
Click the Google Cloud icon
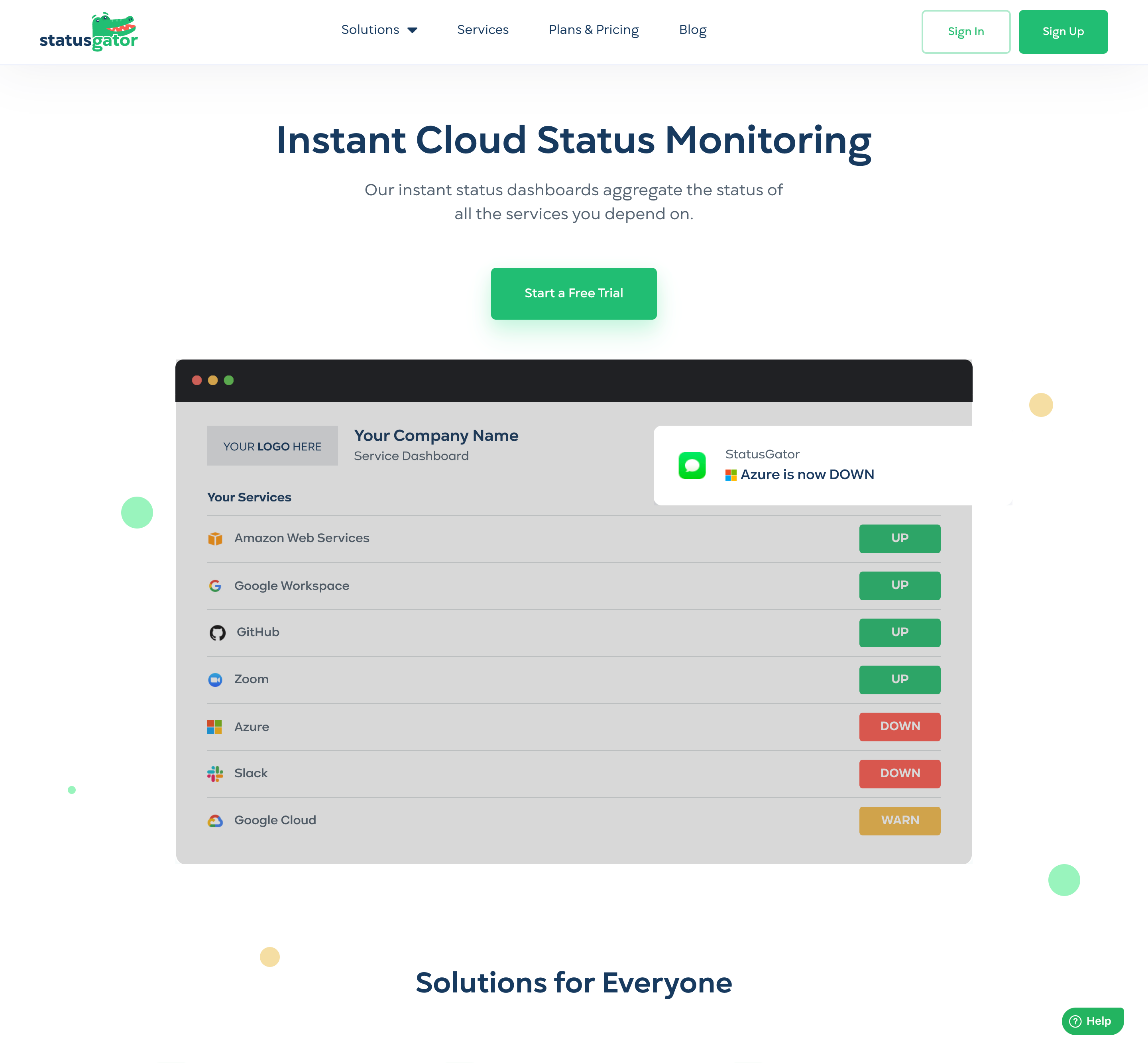215,821
